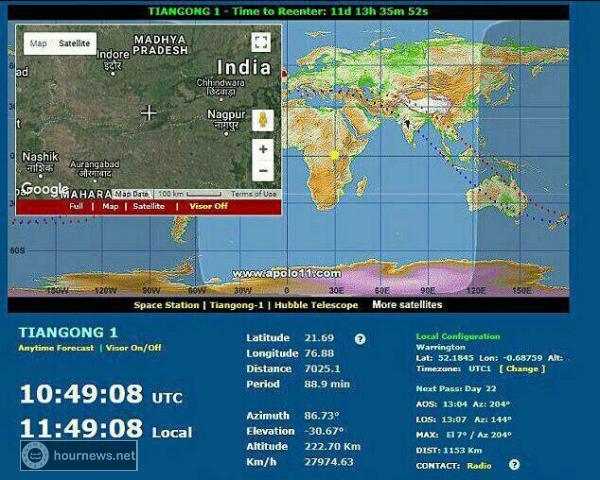600x480 pixels.
Task: Switch Google map to Map view tab
Action: pyautogui.click(x=38, y=43)
